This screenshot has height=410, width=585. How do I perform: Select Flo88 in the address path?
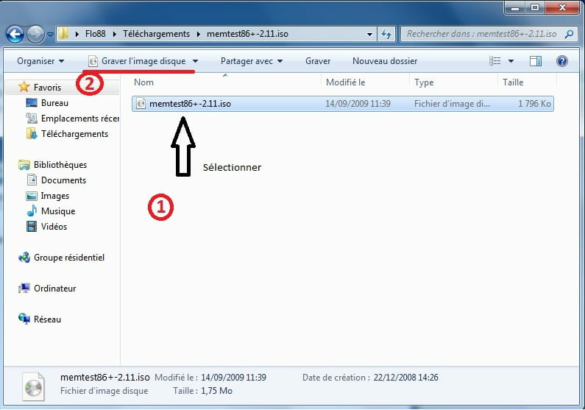pos(95,34)
